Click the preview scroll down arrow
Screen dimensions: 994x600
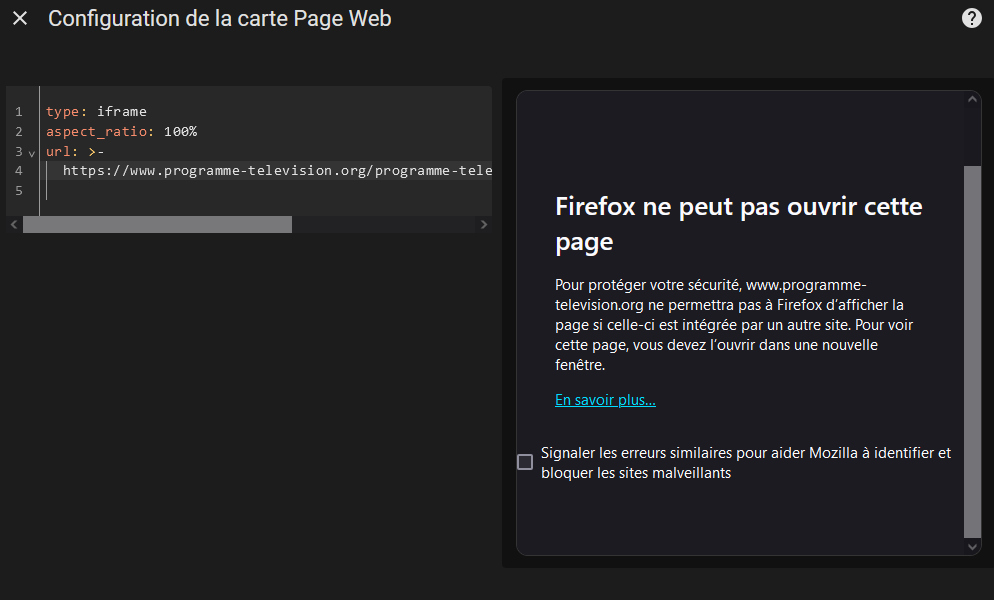click(x=972, y=547)
